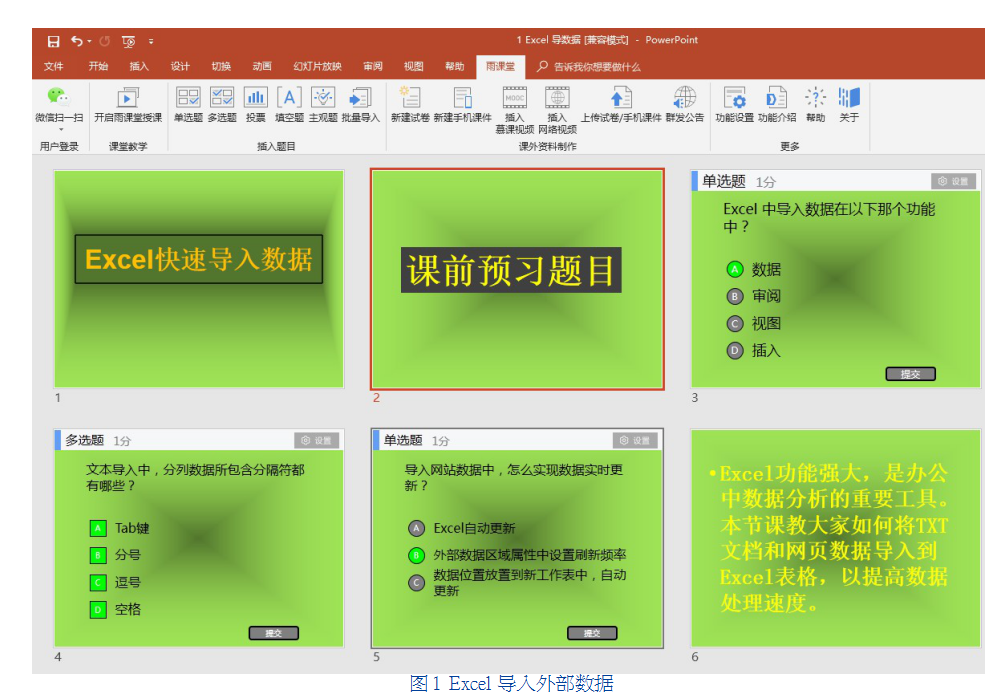
Task: Select slide 1 thumbnail Excel快速导入数据
Action: (x=199, y=278)
